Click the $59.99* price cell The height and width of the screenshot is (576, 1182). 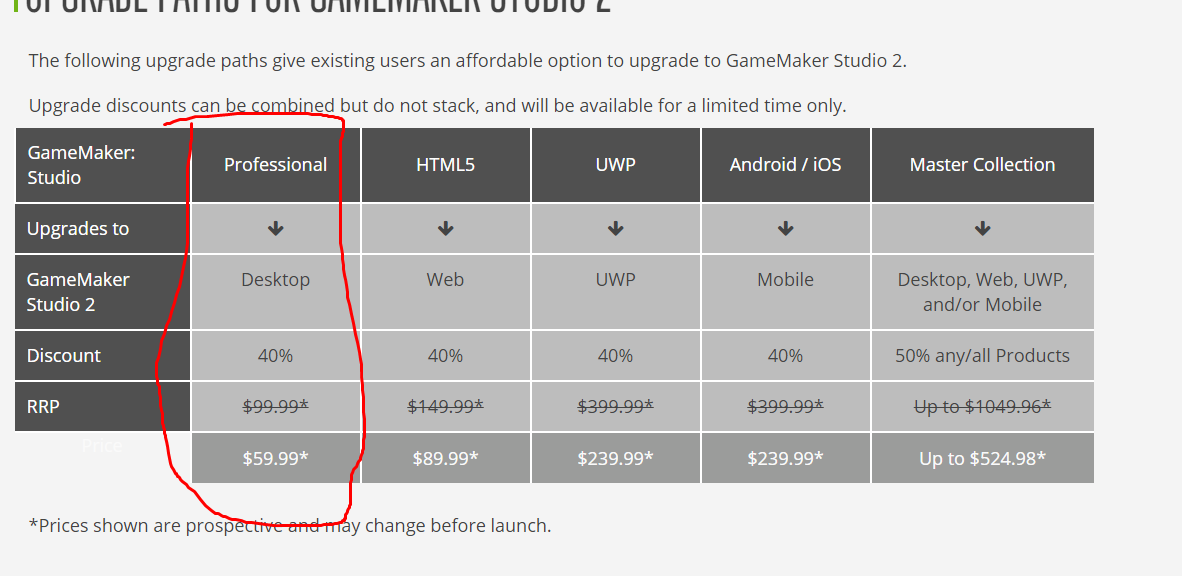(x=275, y=458)
